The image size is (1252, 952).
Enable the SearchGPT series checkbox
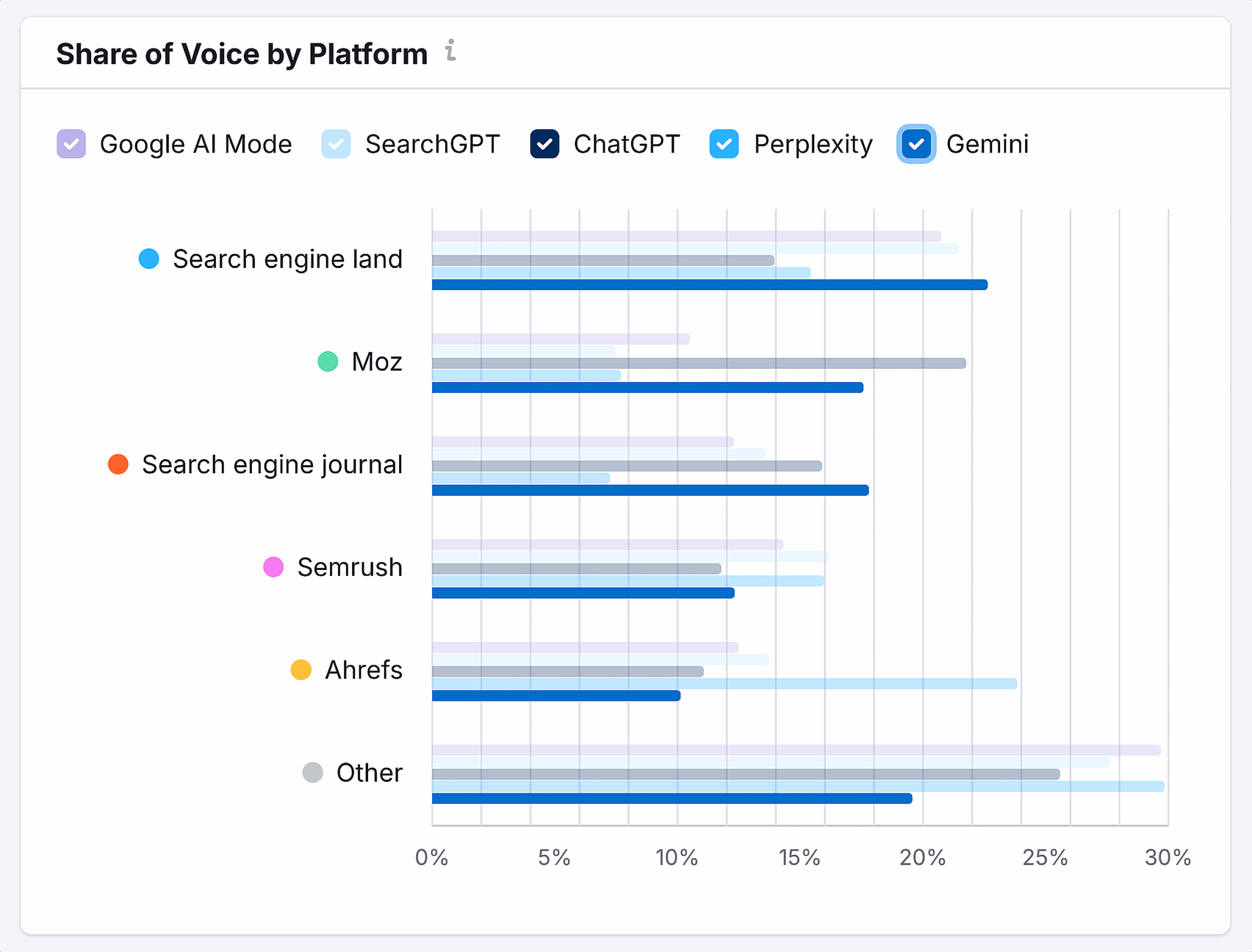(336, 144)
